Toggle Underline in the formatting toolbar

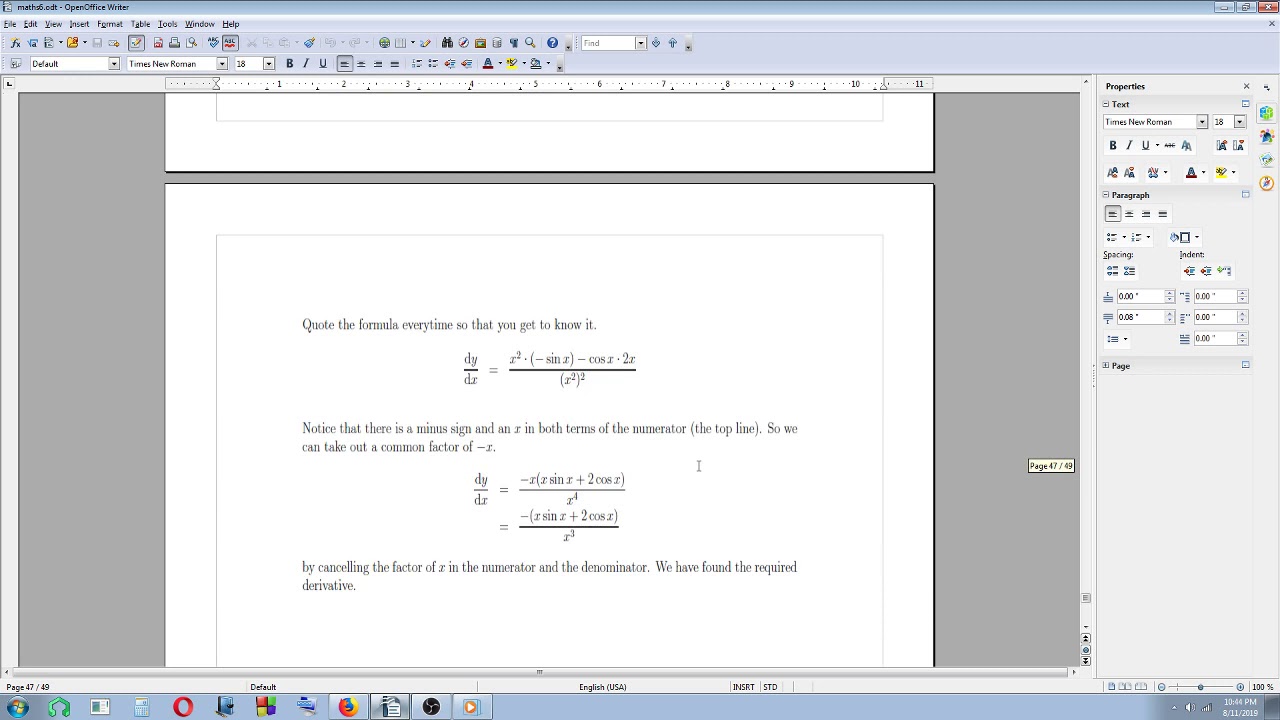323,64
